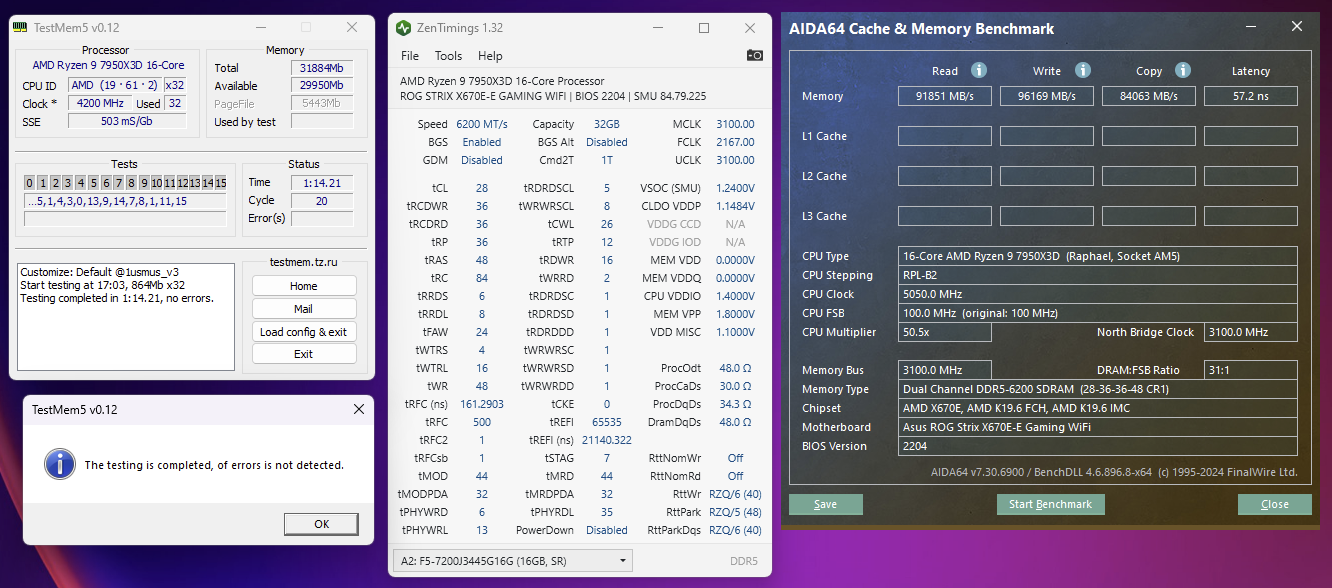Minimize the ZenTimings window
The height and width of the screenshot is (588, 1332).
click(x=658, y=28)
